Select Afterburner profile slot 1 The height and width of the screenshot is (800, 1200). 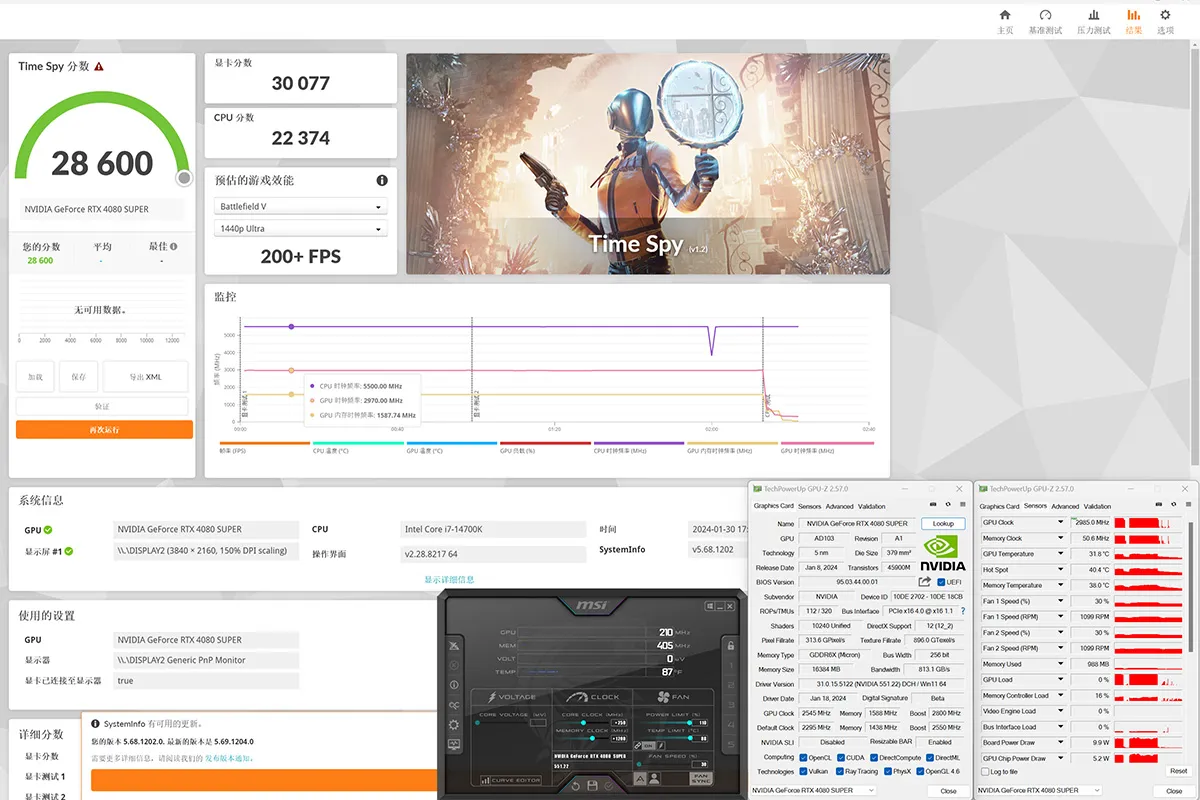(x=731, y=666)
